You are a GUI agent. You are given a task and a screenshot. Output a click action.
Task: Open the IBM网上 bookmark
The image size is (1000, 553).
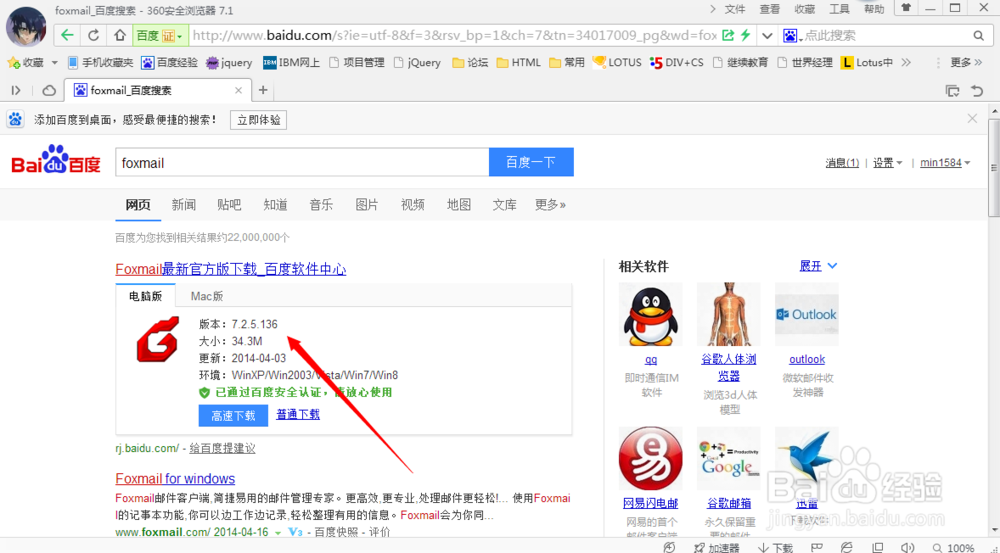pos(291,63)
